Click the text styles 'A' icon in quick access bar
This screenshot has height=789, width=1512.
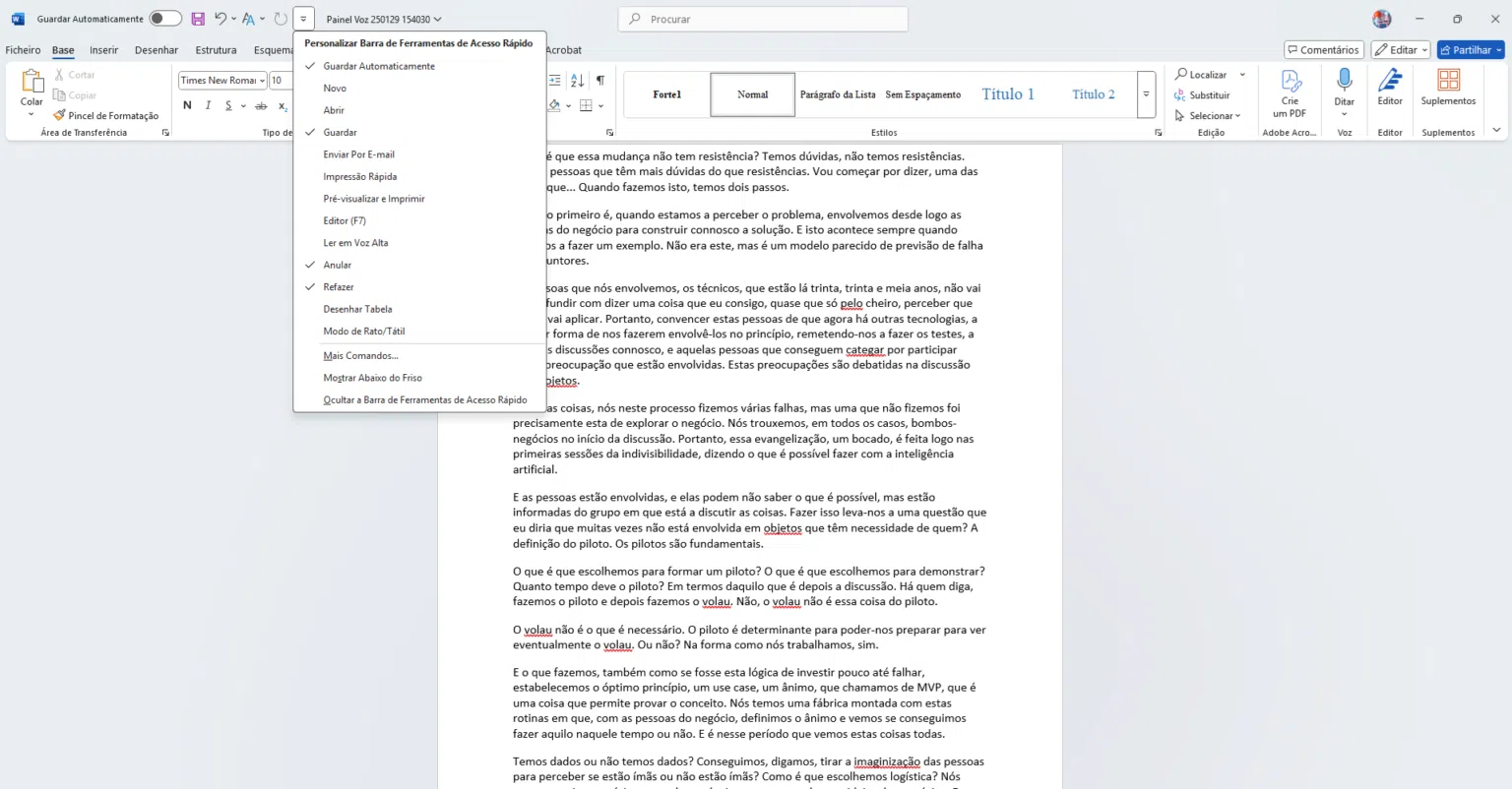(249, 19)
